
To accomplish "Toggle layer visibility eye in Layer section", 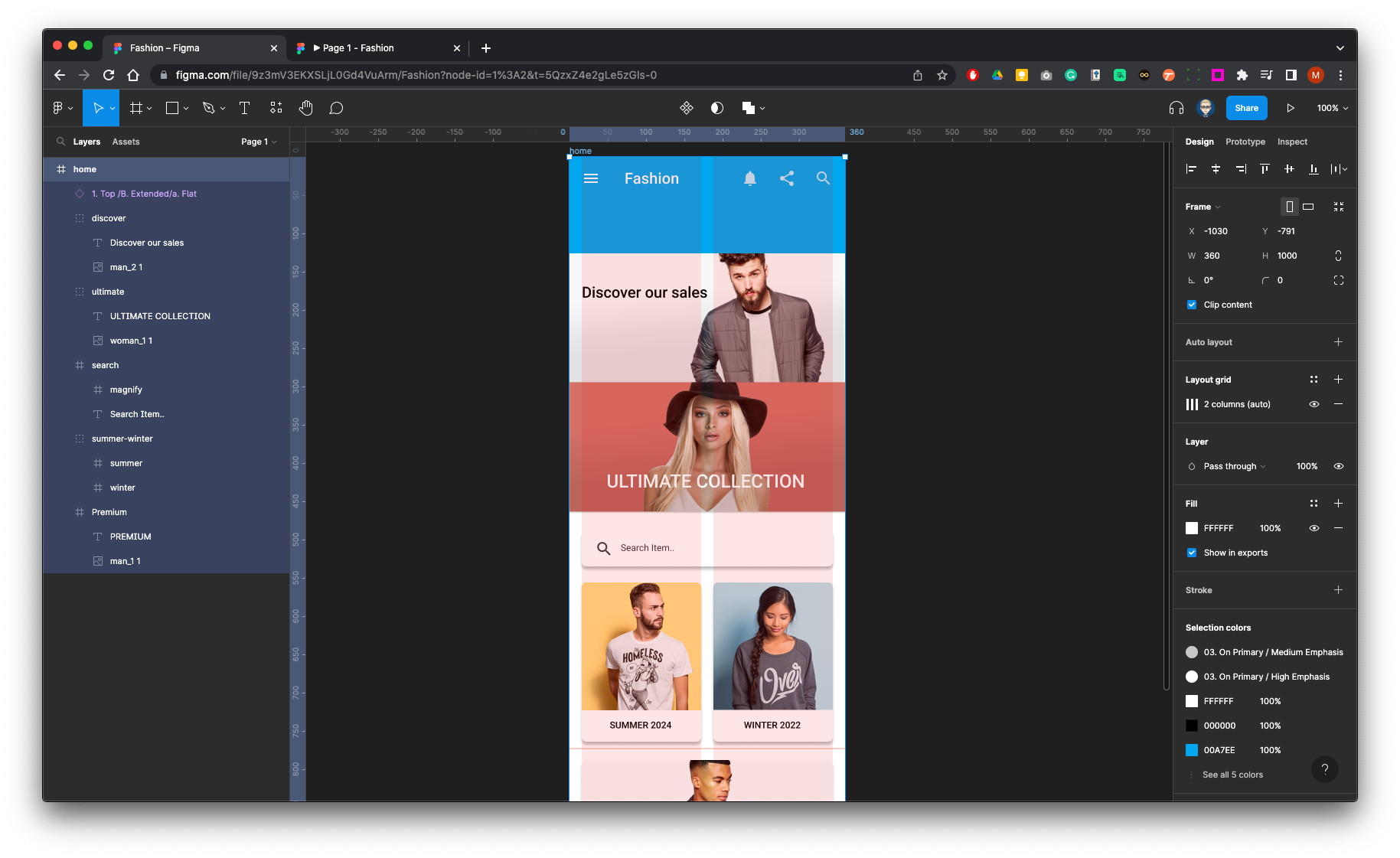I will point(1339,466).
